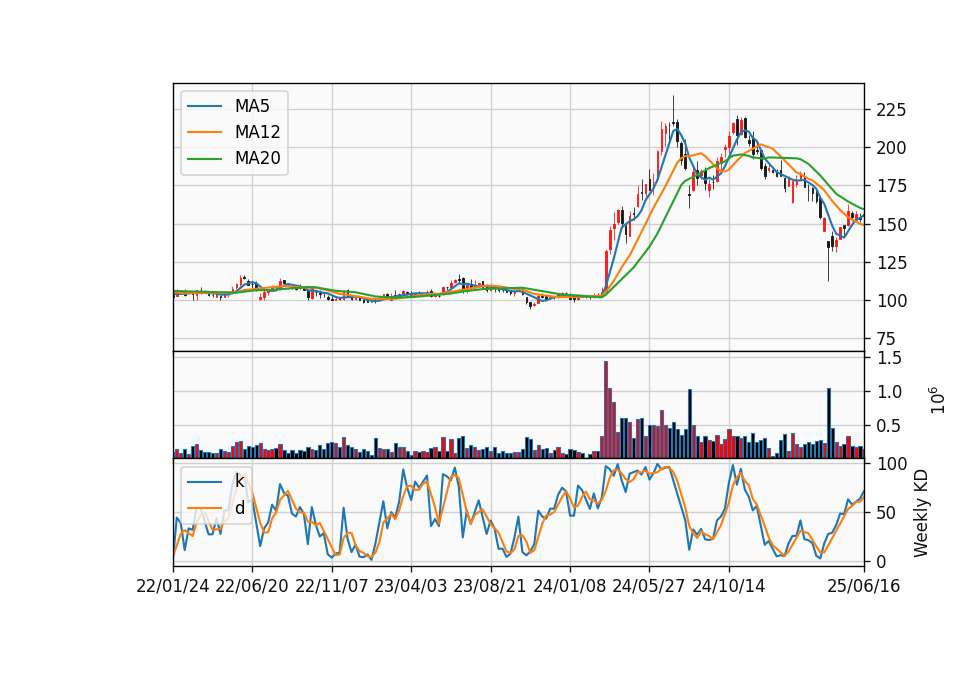This screenshot has height=690, width=960.
Task: Click the 0.5 volume axis label
Action: click(x=889, y=426)
